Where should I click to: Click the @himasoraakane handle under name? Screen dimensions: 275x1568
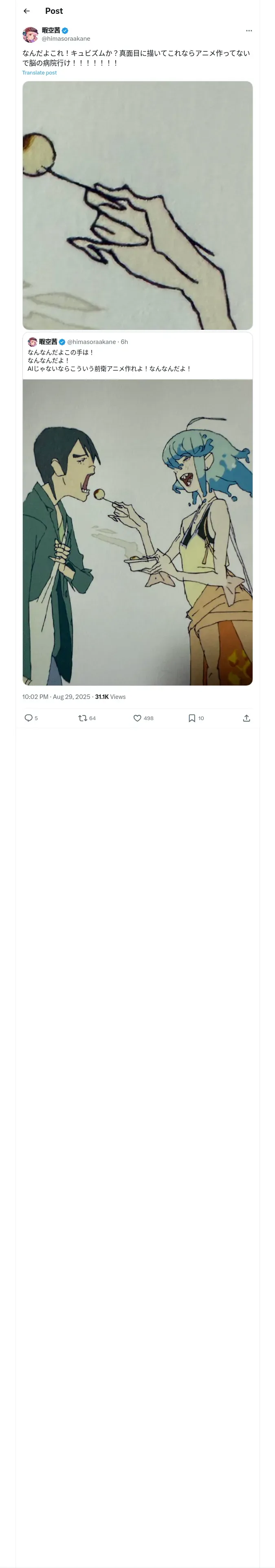[66, 38]
